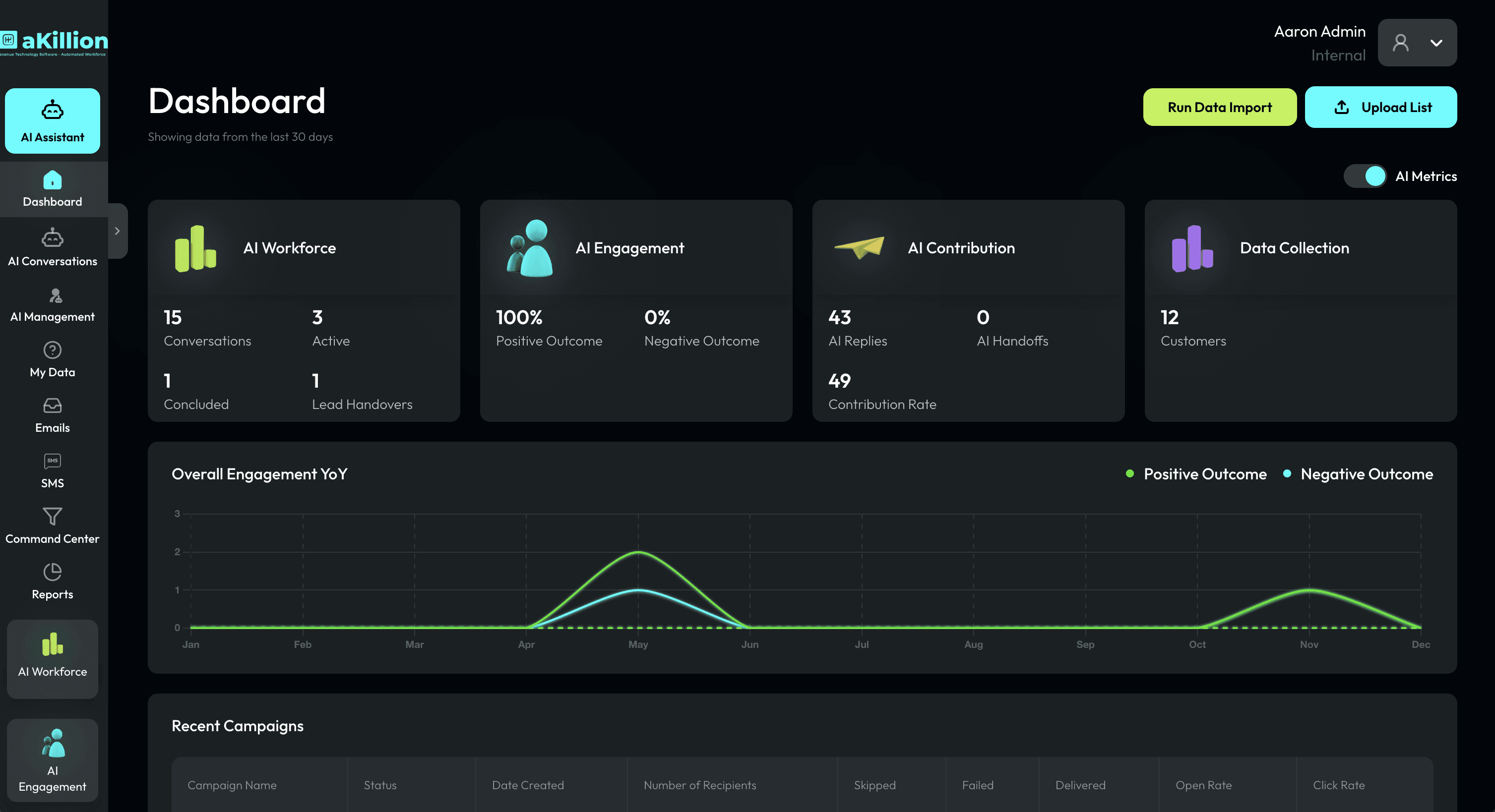Image resolution: width=1495 pixels, height=812 pixels.
Task: Expand the user profile dropdown chevron
Action: pyautogui.click(x=1436, y=43)
